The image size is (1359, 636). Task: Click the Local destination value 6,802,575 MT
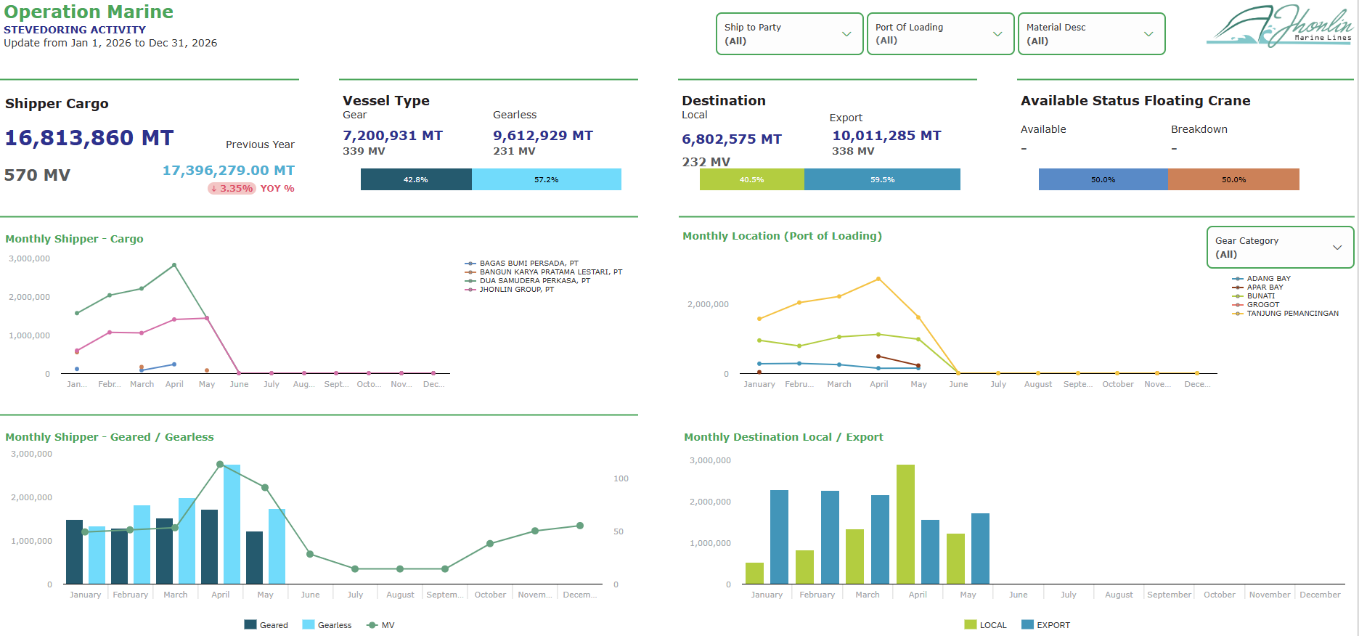click(732, 139)
